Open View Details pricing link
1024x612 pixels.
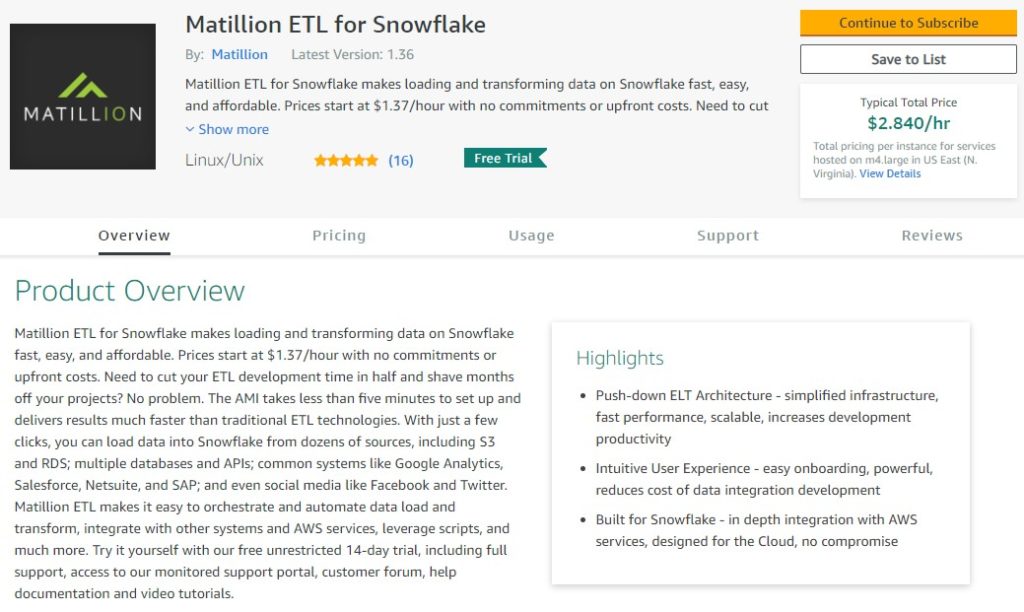click(890, 174)
